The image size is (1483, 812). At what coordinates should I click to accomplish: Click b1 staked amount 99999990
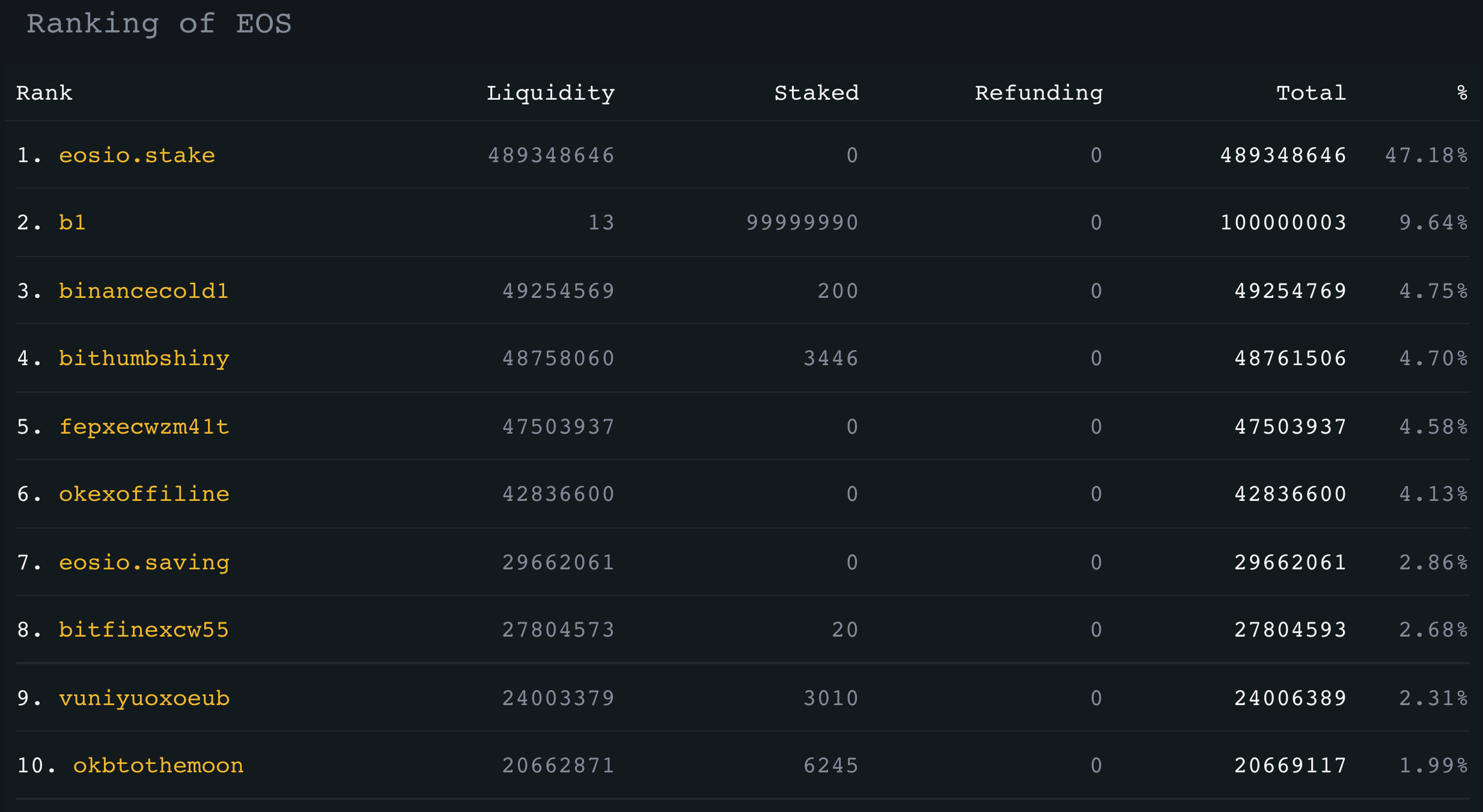[x=802, y=222]
